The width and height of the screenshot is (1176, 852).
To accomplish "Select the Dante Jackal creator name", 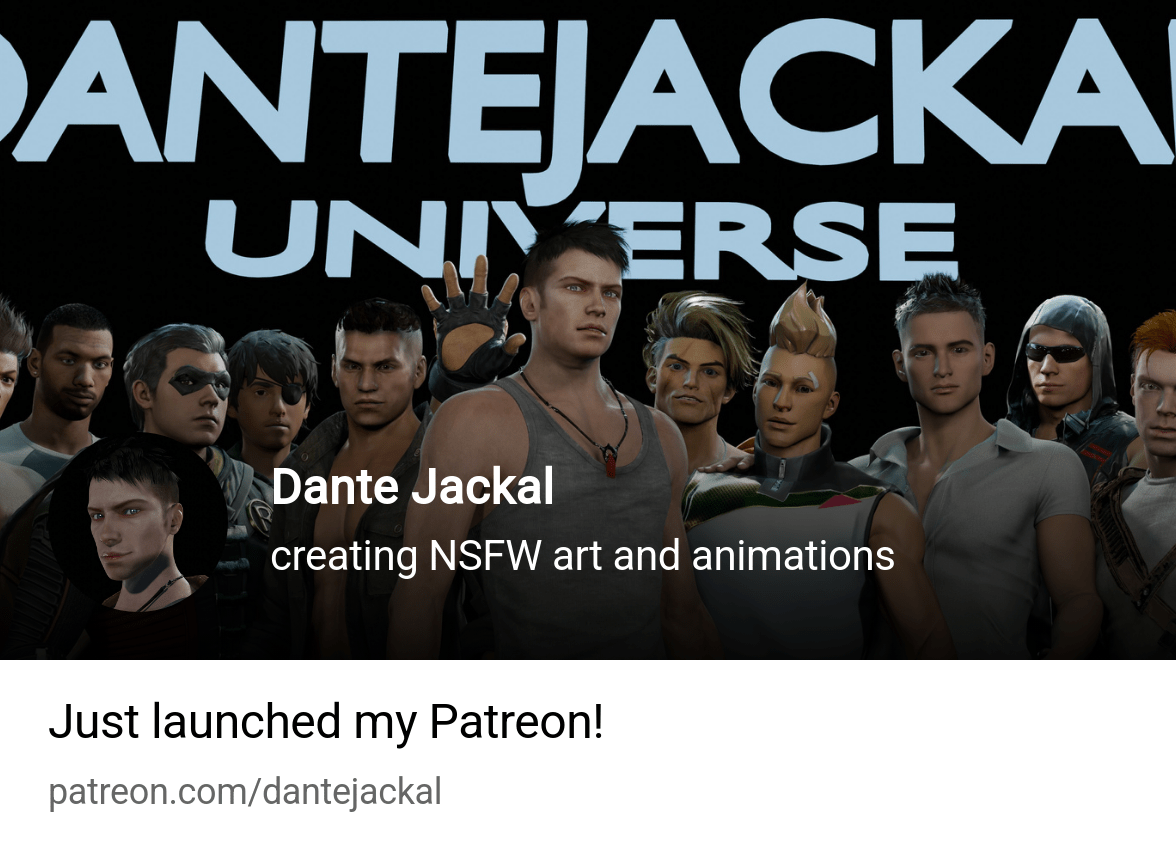I will 412,487.
